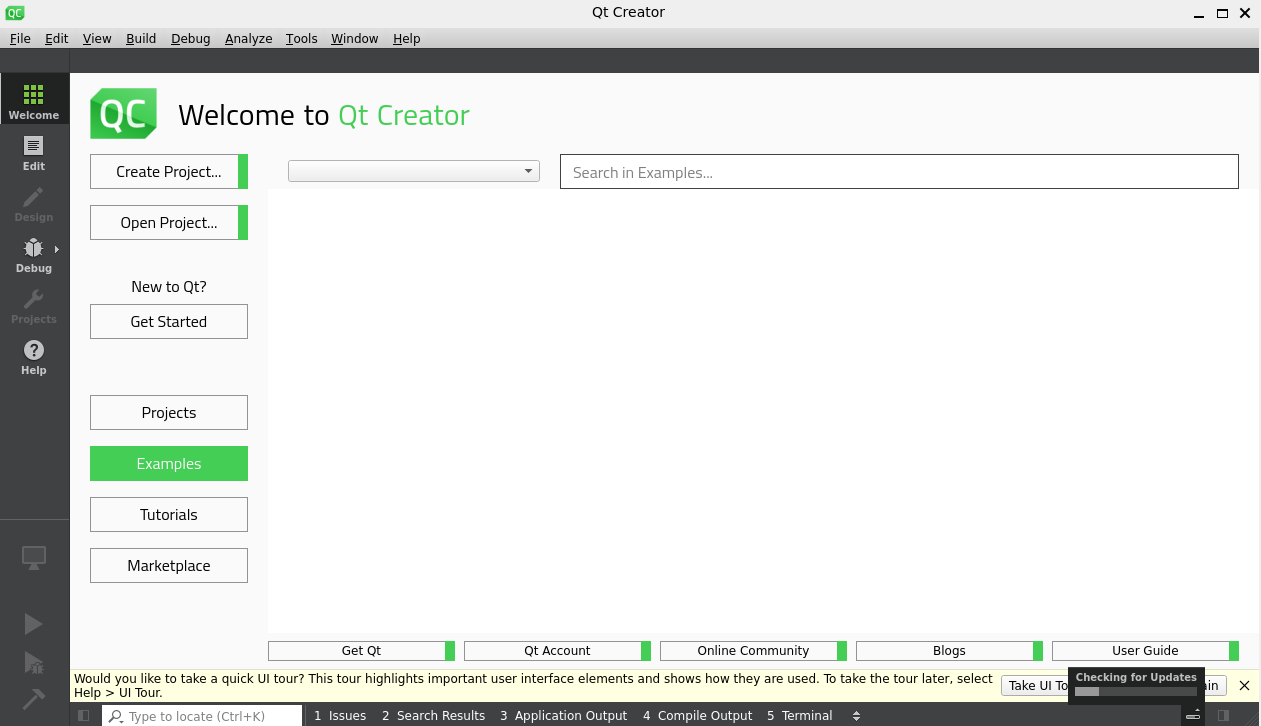Open the Help menu

pos(407,38)
